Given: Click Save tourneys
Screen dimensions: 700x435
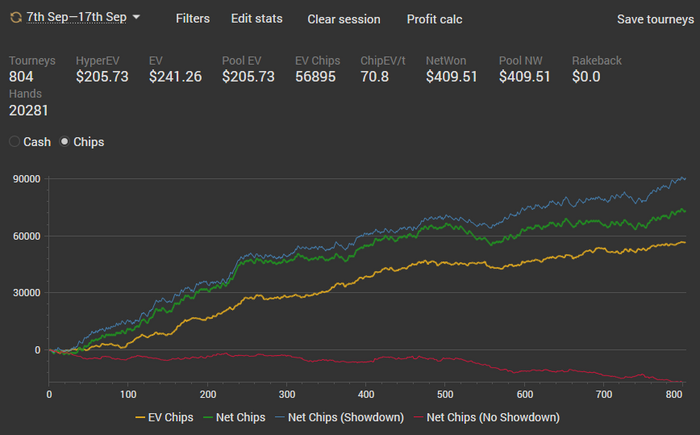Looking at the screenshot, I should (655, 19).
